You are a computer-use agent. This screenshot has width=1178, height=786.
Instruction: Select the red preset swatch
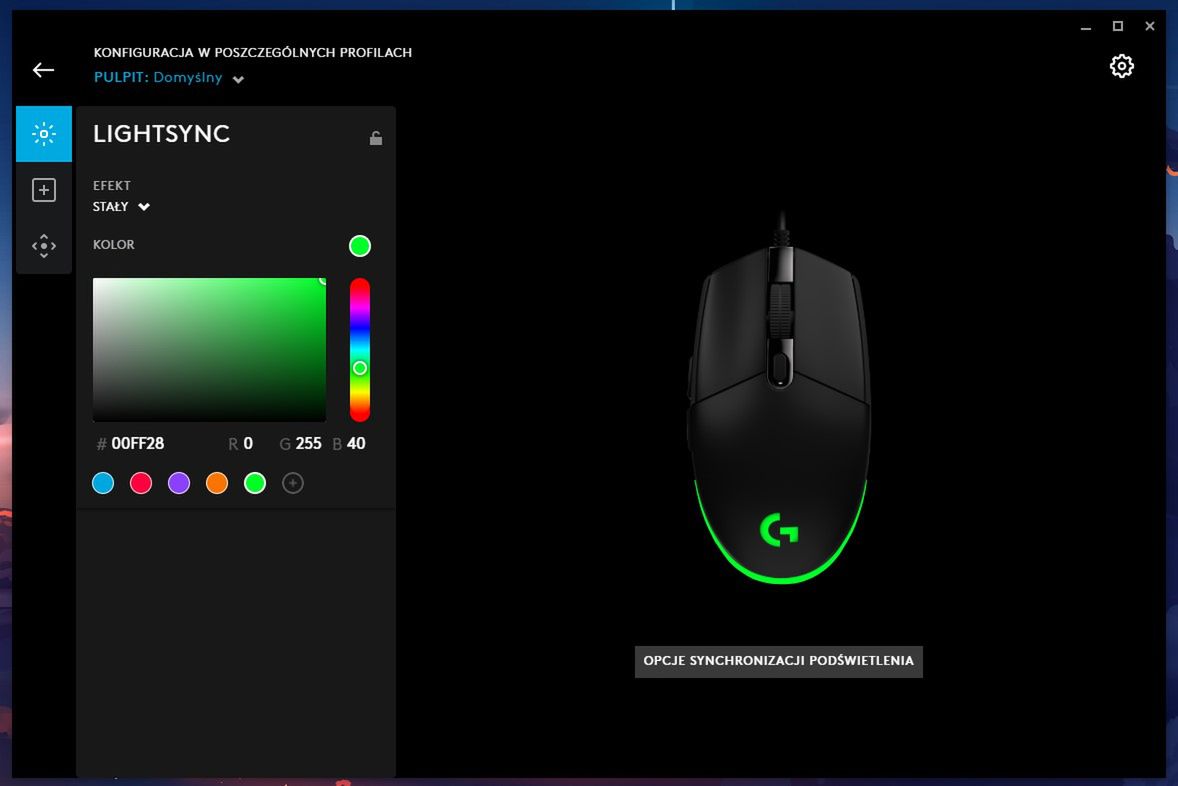pos(140,483)
